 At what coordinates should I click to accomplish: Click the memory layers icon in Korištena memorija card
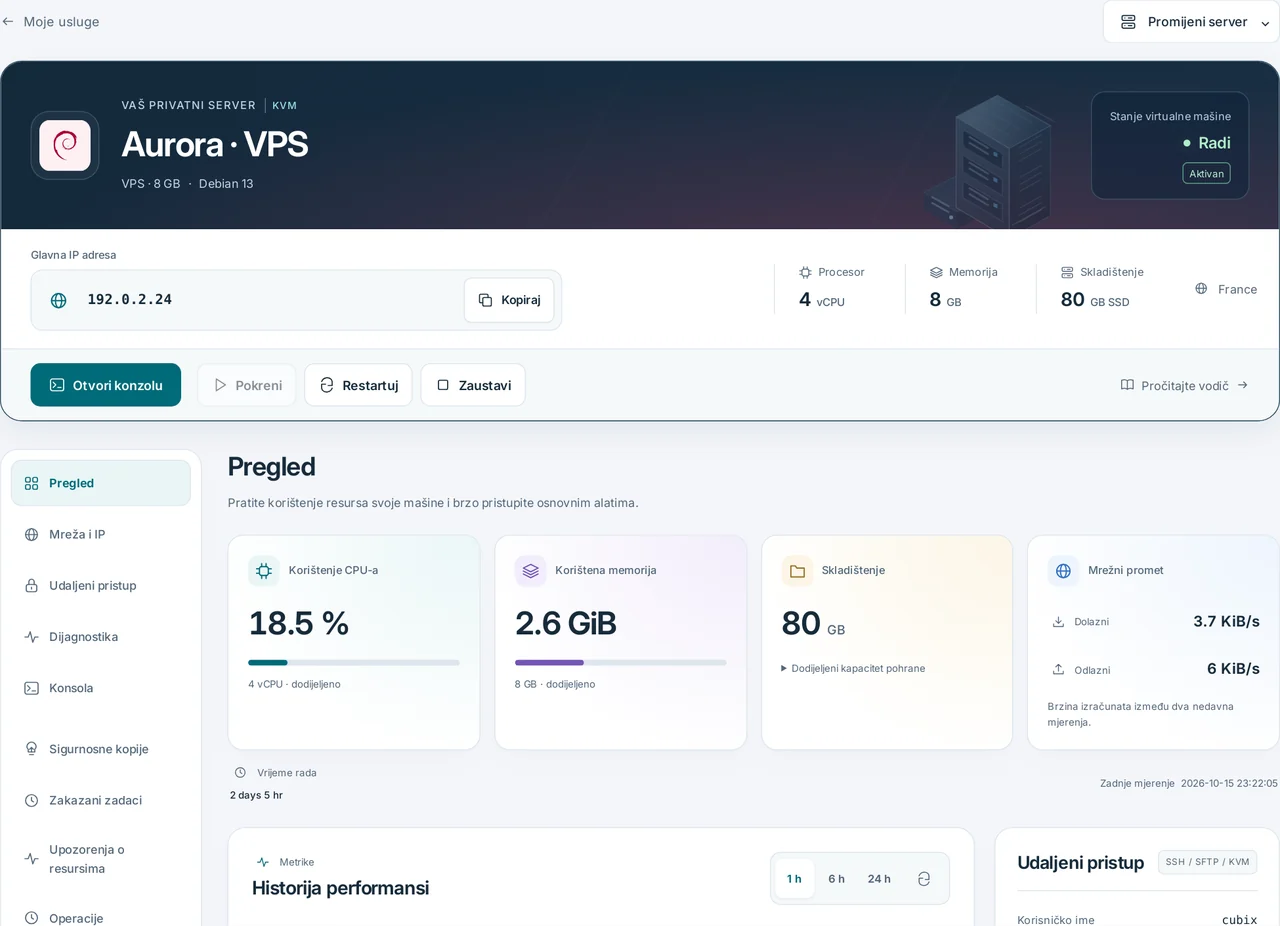pyautogui.click(x=530, y=571)
